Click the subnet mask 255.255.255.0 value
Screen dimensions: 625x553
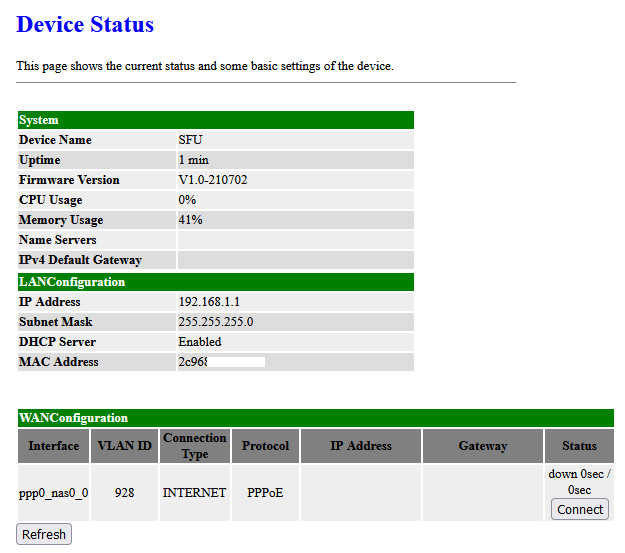point(216,322)
